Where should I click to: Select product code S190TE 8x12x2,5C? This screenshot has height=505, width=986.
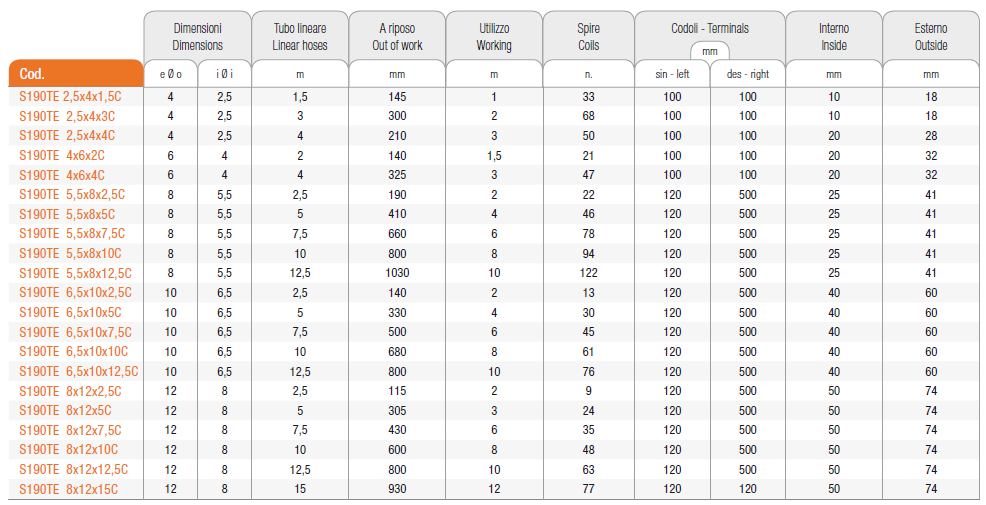tap(70, 391)
